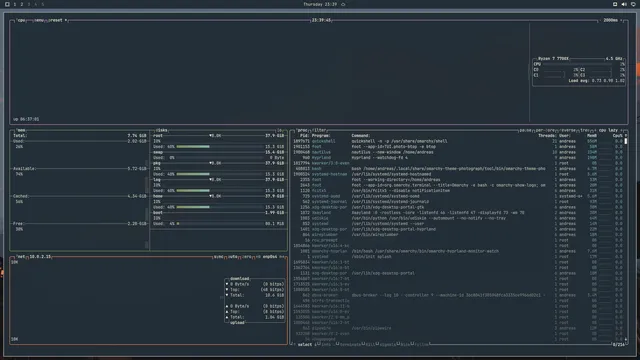This screenshot has width=640, height=360.
Task: Switch to workspace 2 in top bar
Action: tap(22, 4)
